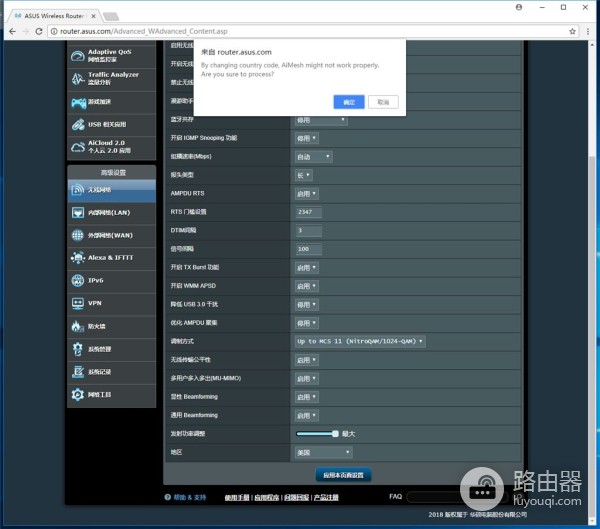600x529 pixels.
Task: Select the Wireless sidebar icon under advanced settings
Action: pyautogui.click(x=78, y=189)
